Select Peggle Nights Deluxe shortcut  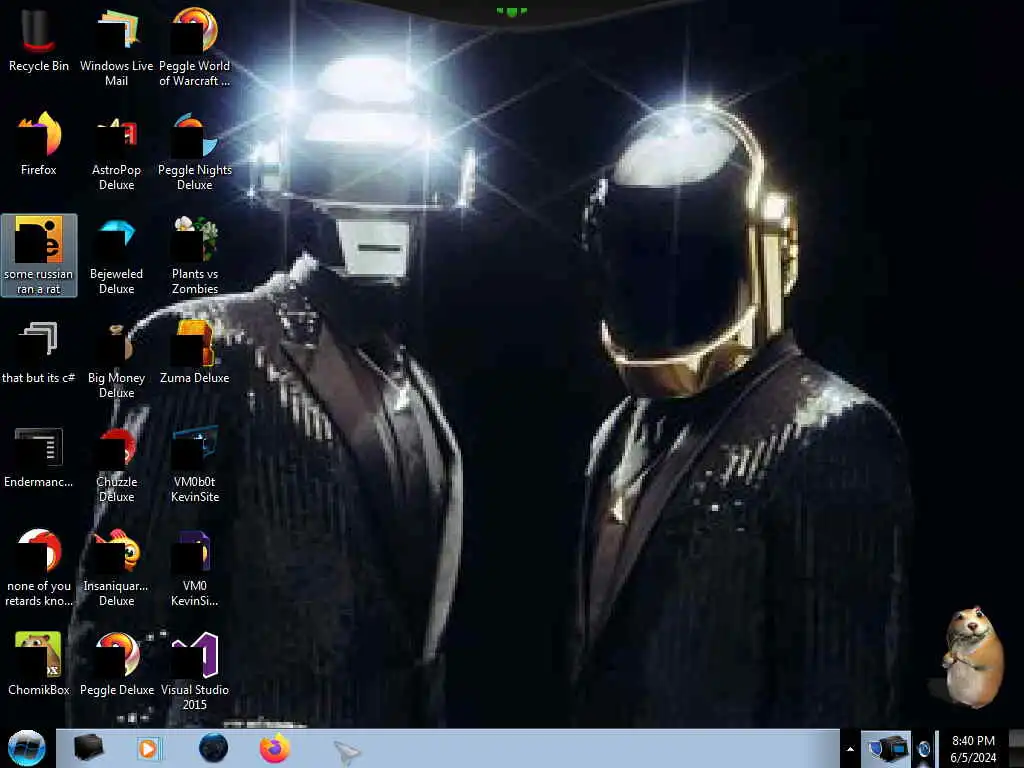click(195, 152)
